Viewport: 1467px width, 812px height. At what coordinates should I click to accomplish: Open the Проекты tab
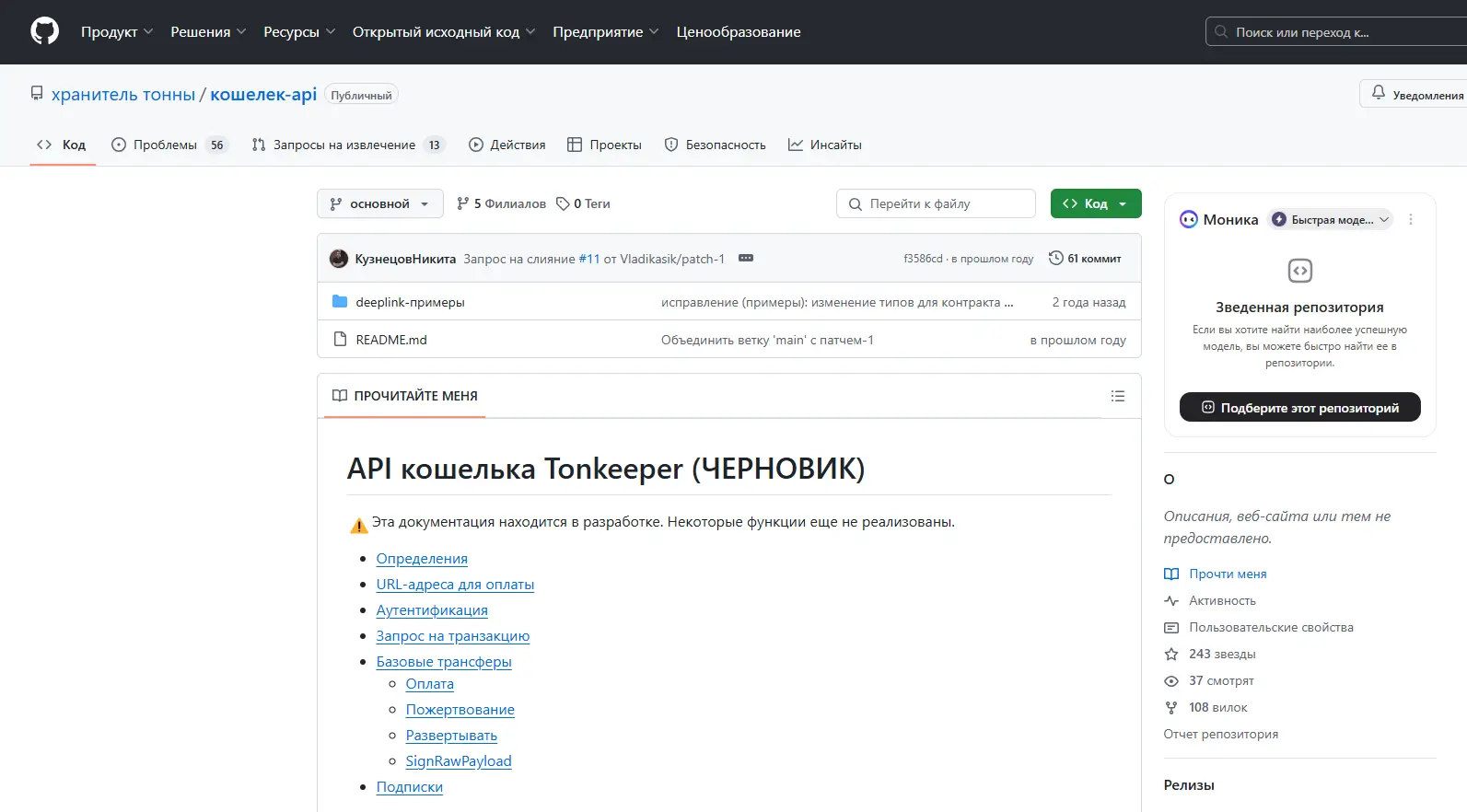pos(604,145)
